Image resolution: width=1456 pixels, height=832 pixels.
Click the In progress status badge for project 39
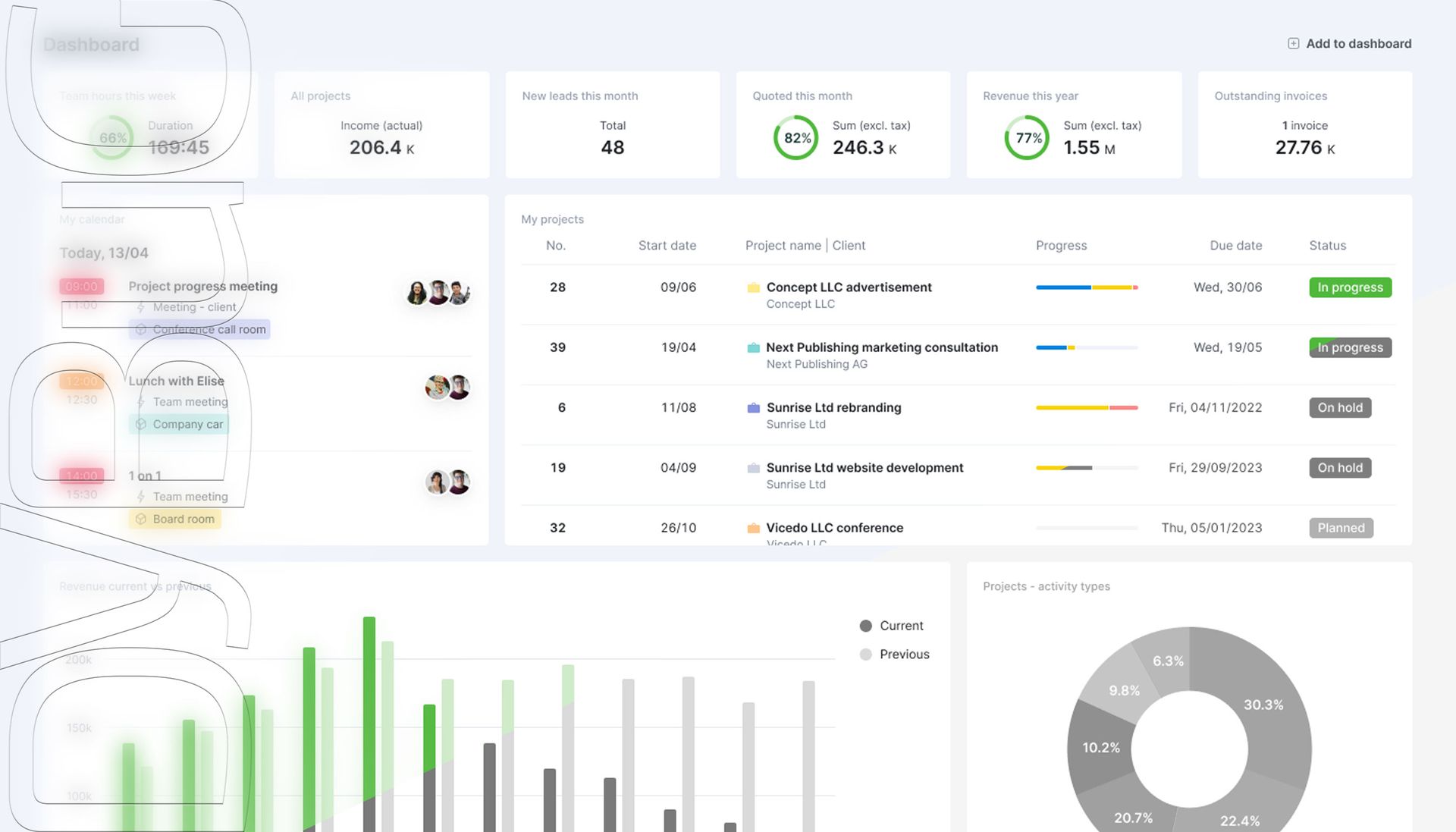coord(1350,347)
